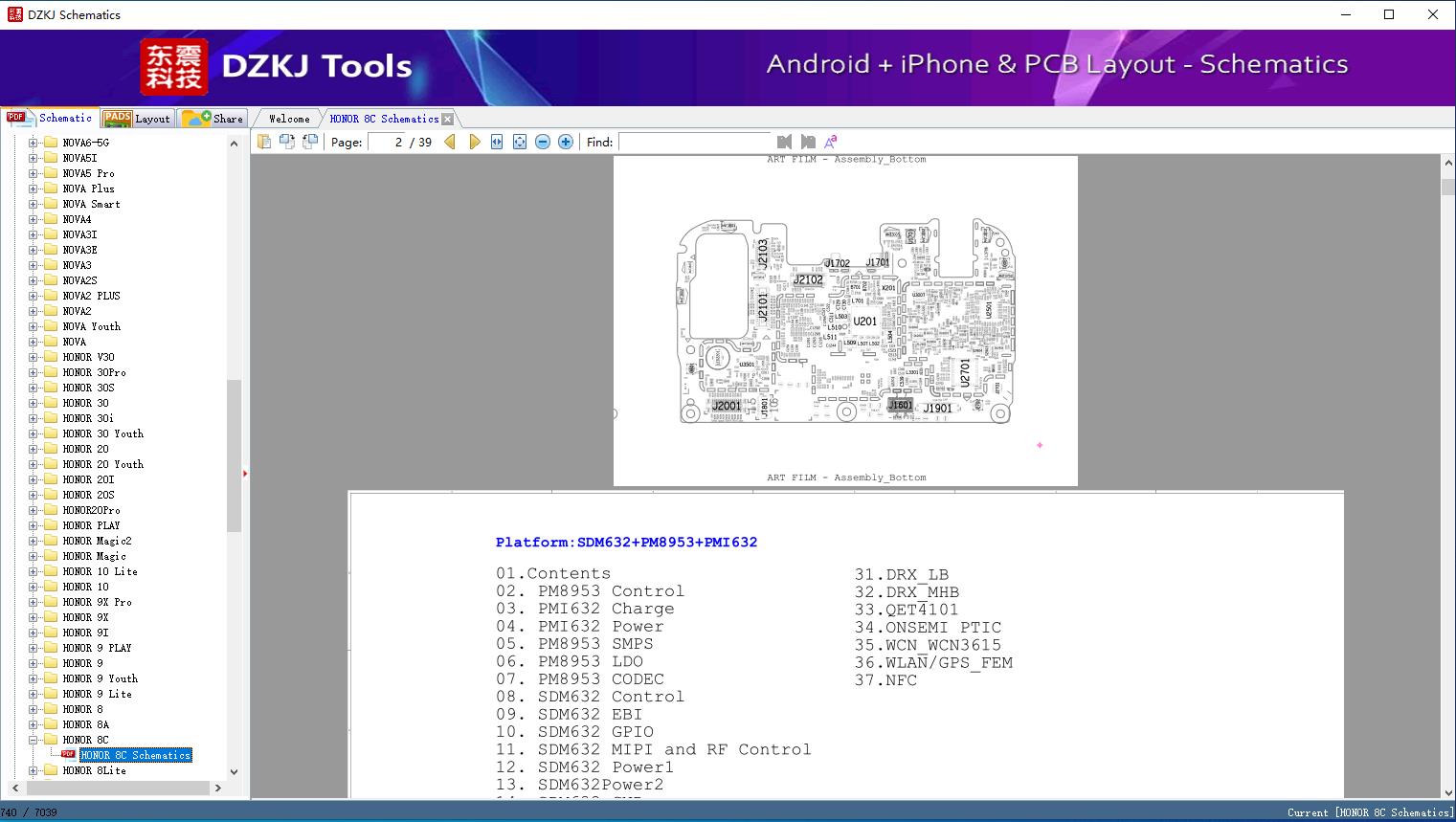This screenshot has height=822, width=1456.
Task: Click tree horizontal scroll right arrow
Action: point(218,788)
